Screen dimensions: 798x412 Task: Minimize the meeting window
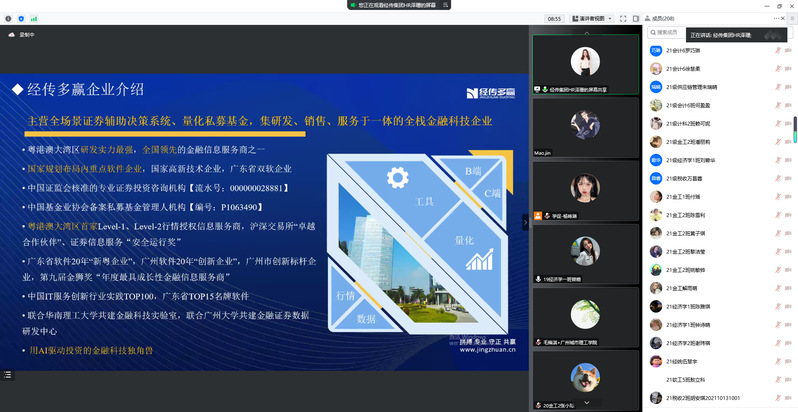coord(766,6)
